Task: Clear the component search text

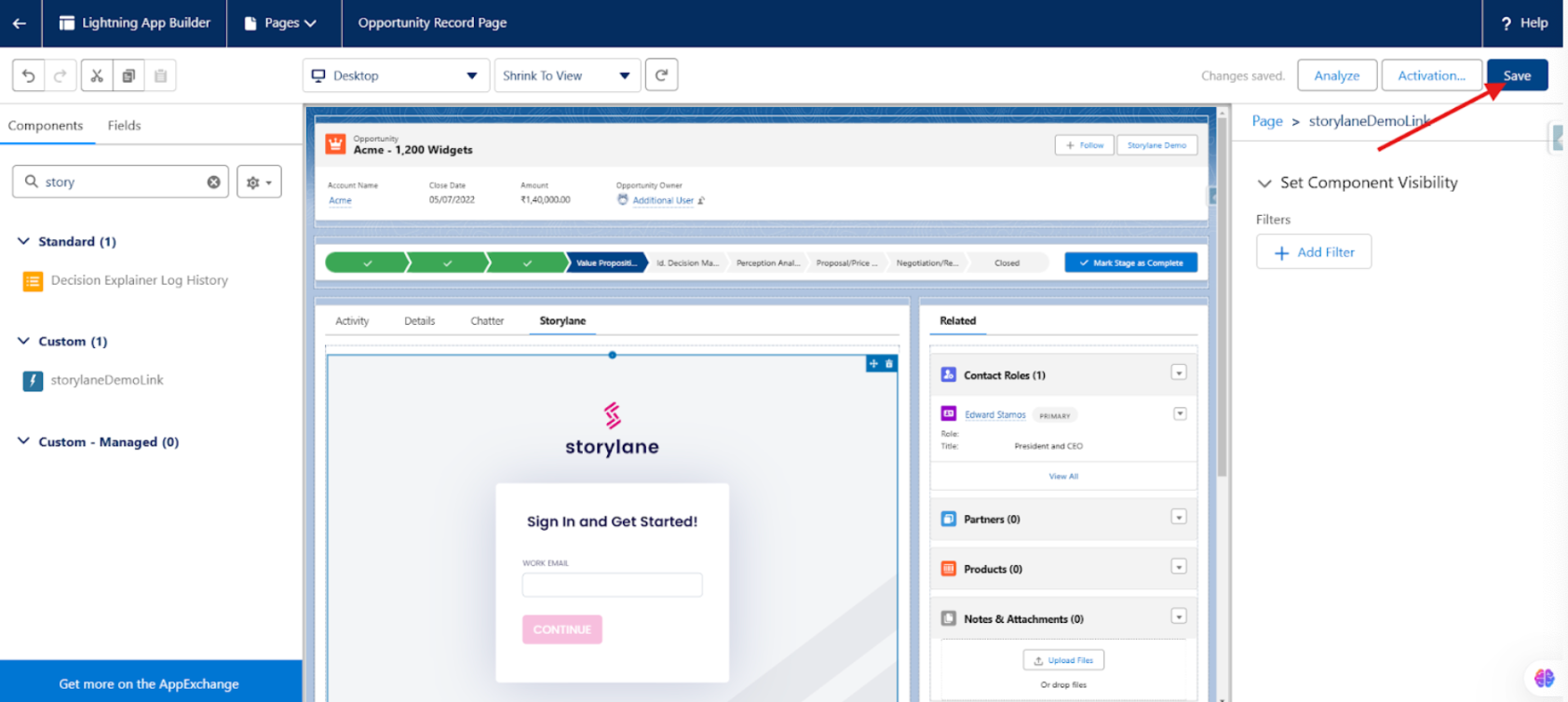Action: (x=213, y=182)
